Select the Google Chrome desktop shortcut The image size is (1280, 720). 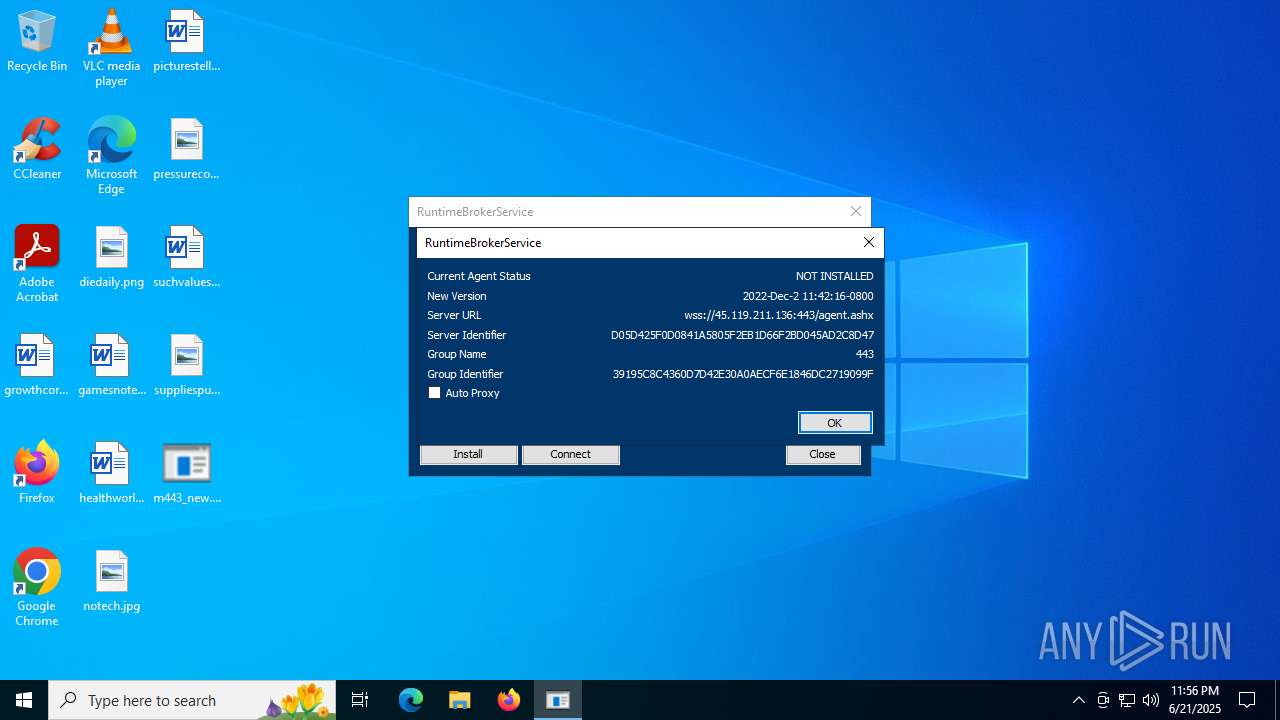coord(37,588)
